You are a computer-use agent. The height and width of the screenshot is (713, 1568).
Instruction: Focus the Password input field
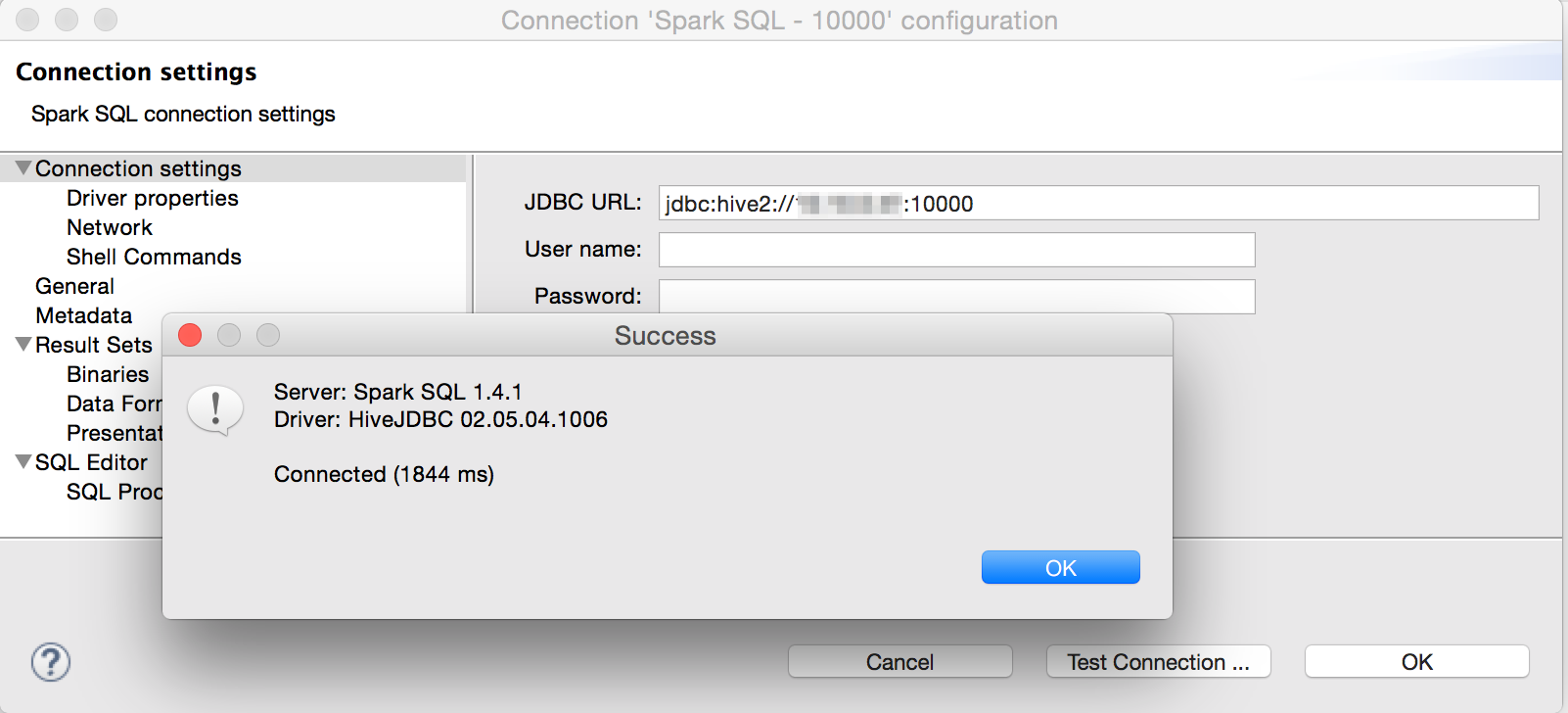(957, 297)
